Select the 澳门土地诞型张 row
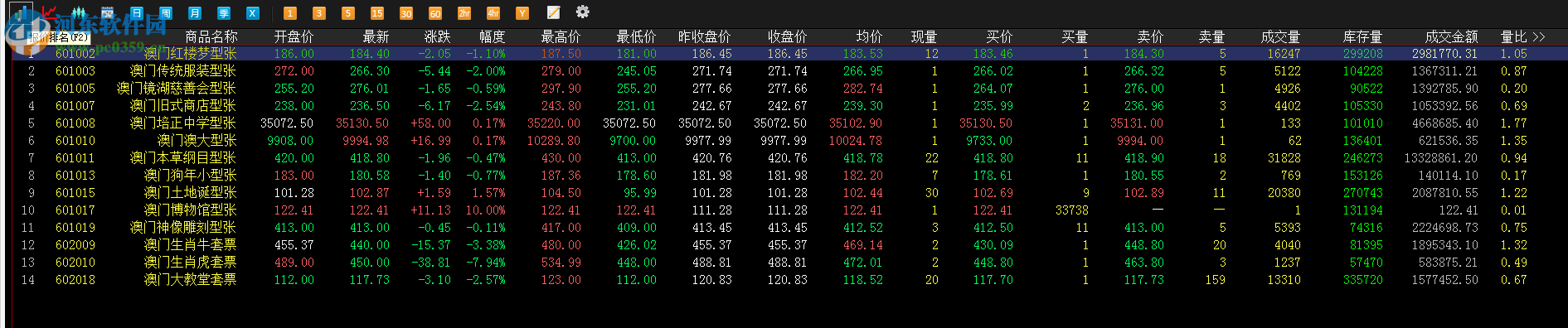 790,193
